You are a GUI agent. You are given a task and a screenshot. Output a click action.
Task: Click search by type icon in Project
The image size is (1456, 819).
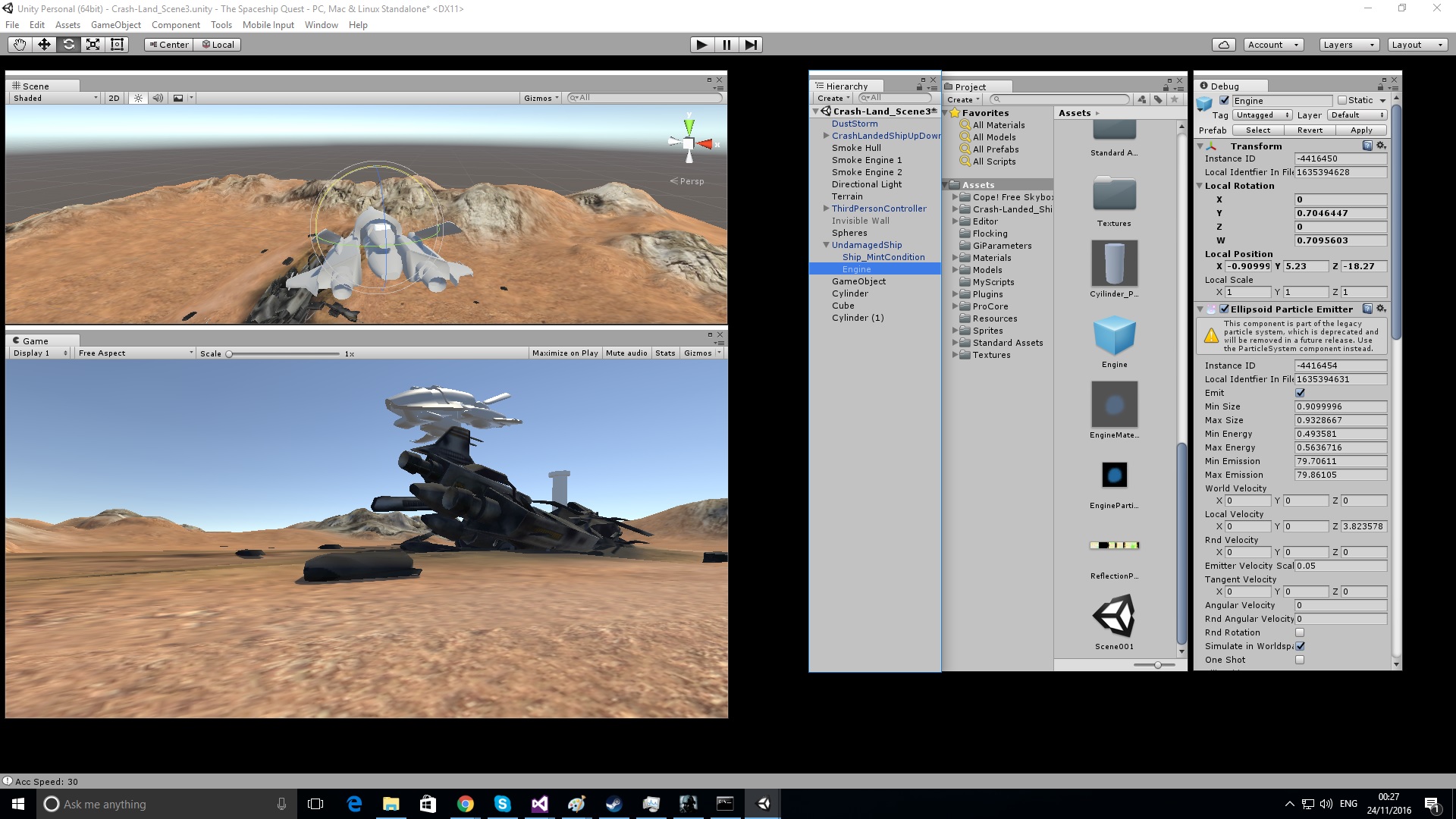click(1142, 99)
